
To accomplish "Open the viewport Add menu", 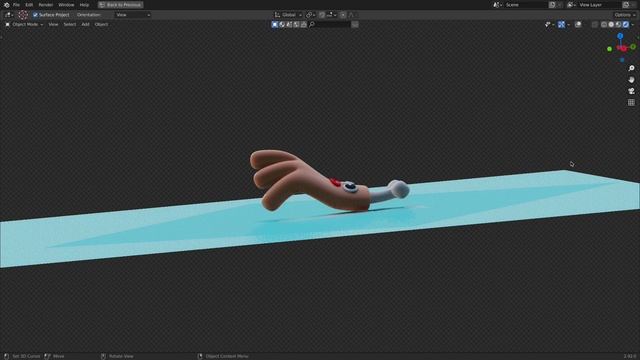I will pyautogui.click(x=85, y=24).
